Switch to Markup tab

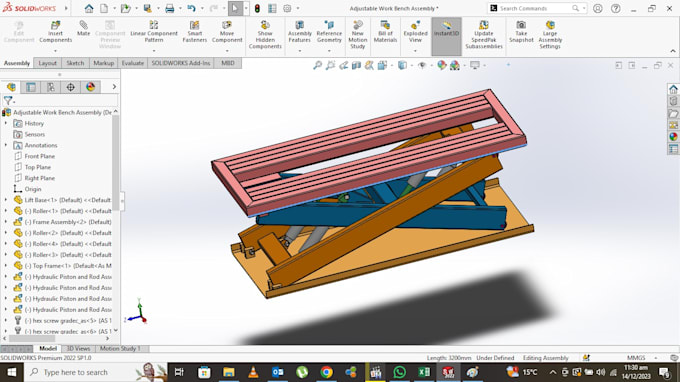coord(103,63)
